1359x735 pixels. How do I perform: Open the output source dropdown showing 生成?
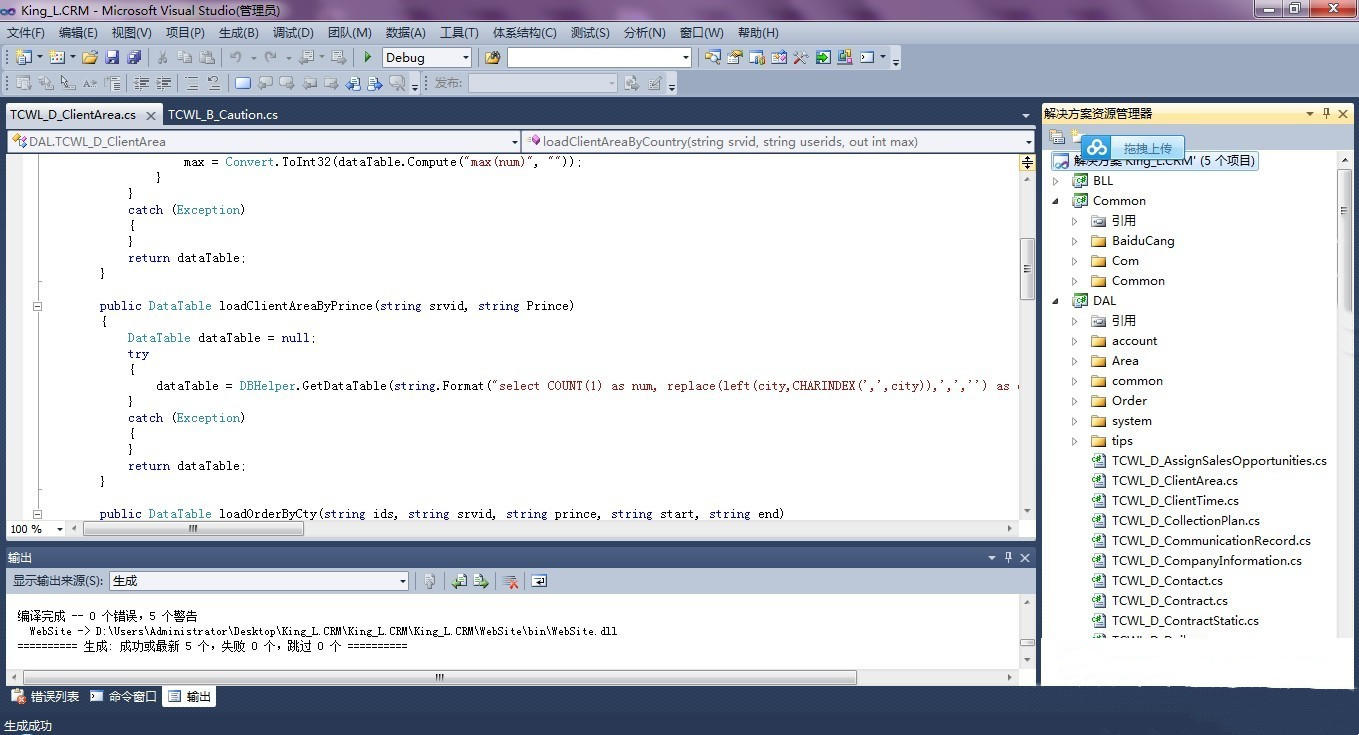point(403,581)
